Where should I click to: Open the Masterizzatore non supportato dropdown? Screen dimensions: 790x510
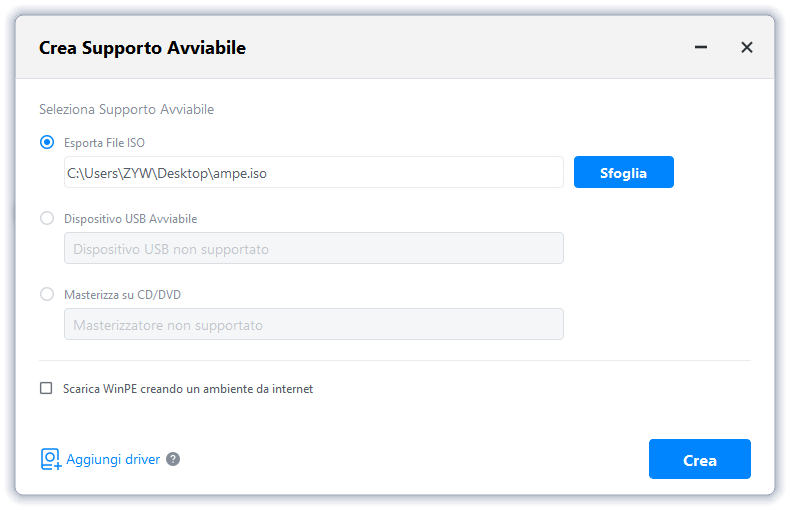[313, 324]
